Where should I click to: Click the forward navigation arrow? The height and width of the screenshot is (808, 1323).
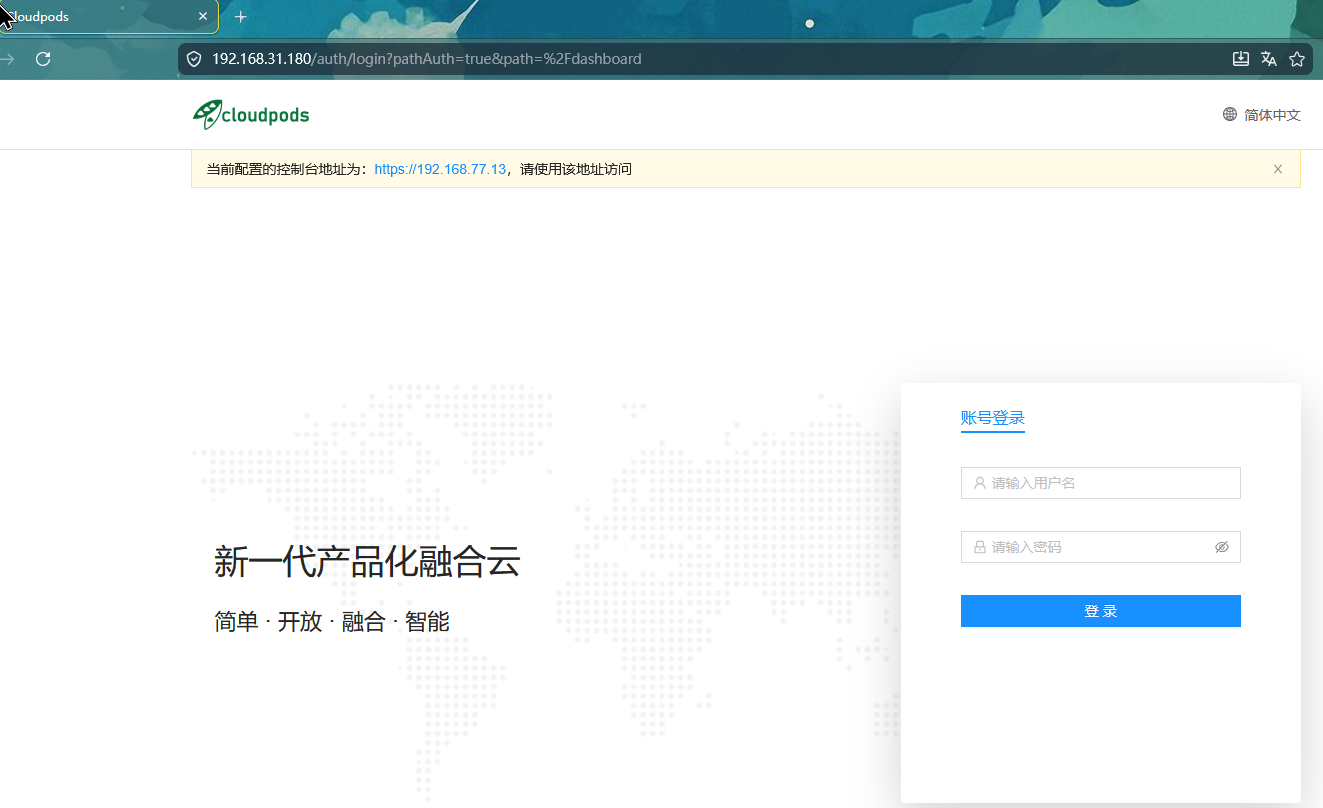8,59
